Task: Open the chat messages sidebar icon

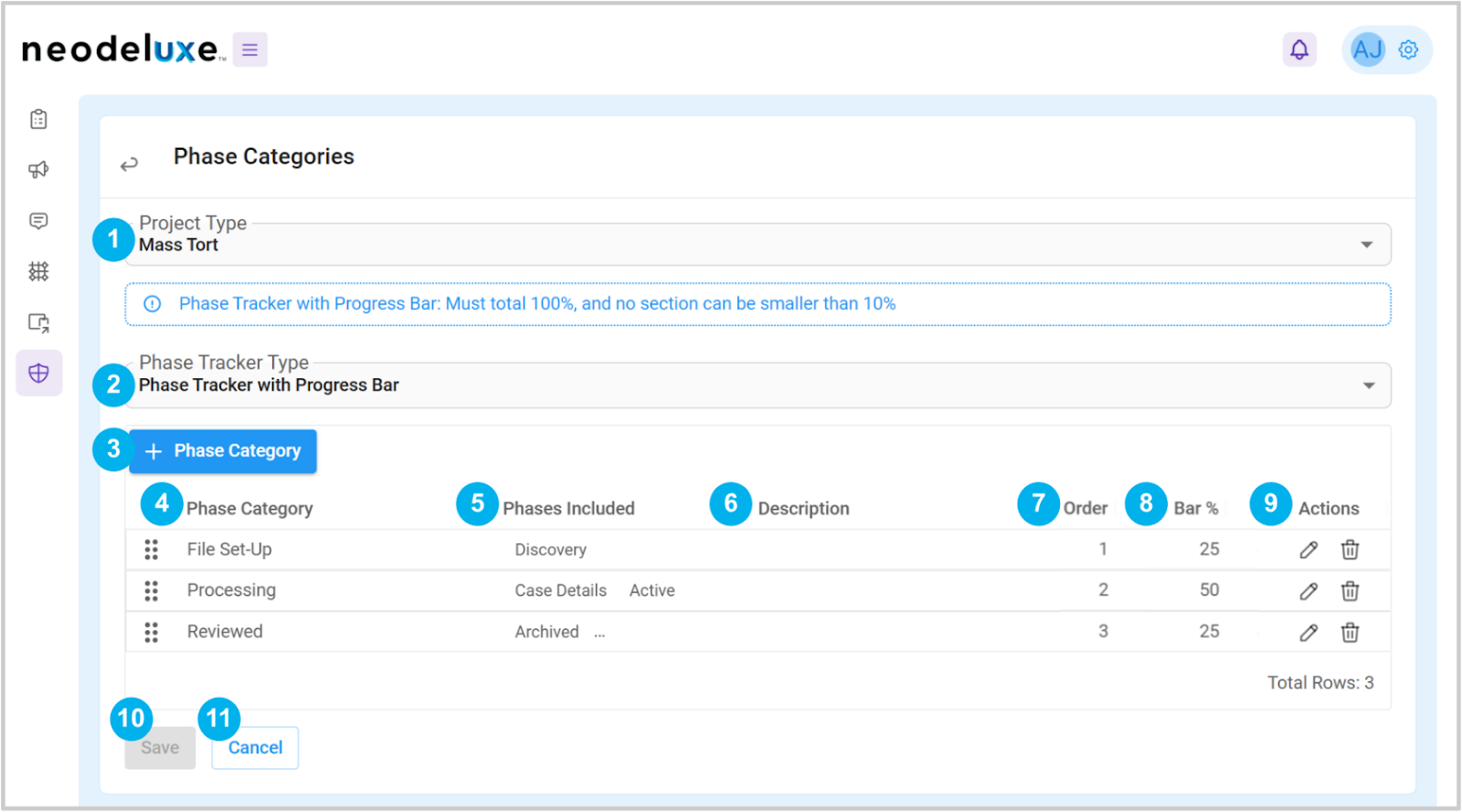Action: click(38, 221)
